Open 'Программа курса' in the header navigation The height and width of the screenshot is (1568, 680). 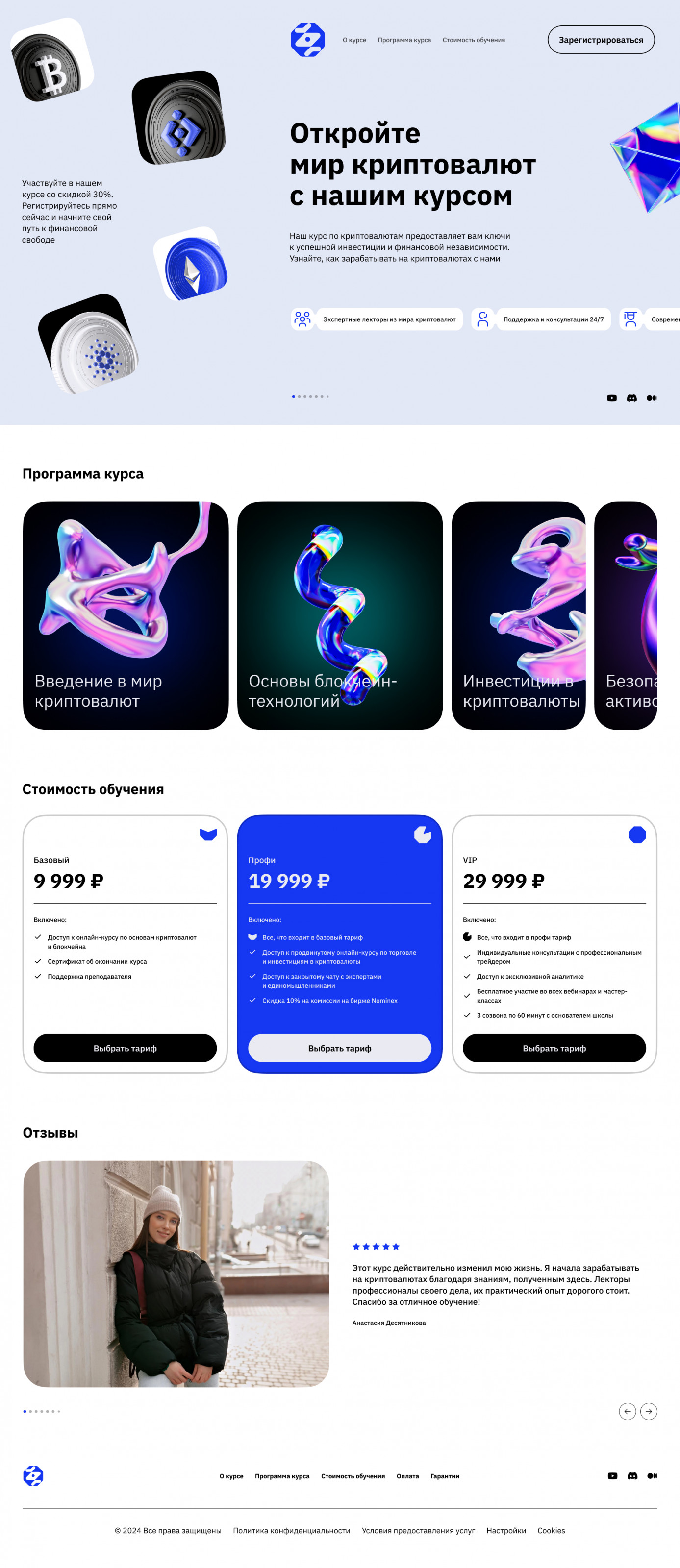click(x=404, y=40)
